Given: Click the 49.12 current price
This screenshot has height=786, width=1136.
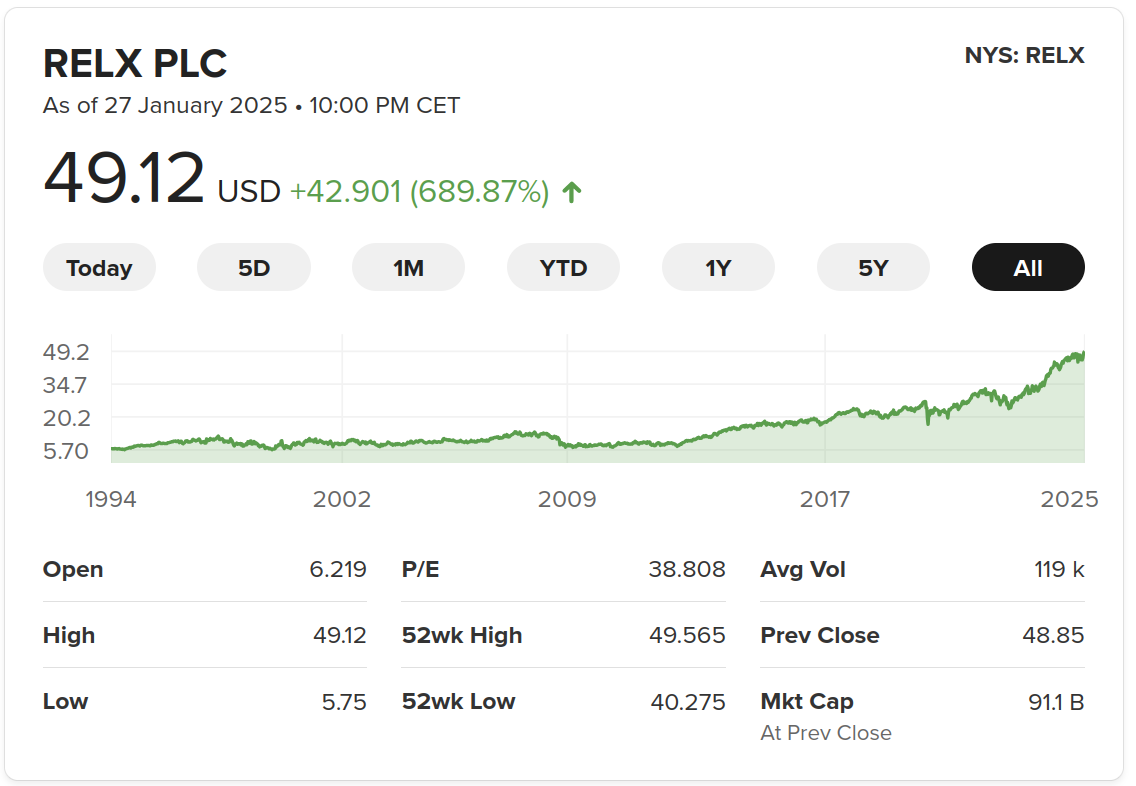Looking at the screenshot, I should [x=124, y=179].
